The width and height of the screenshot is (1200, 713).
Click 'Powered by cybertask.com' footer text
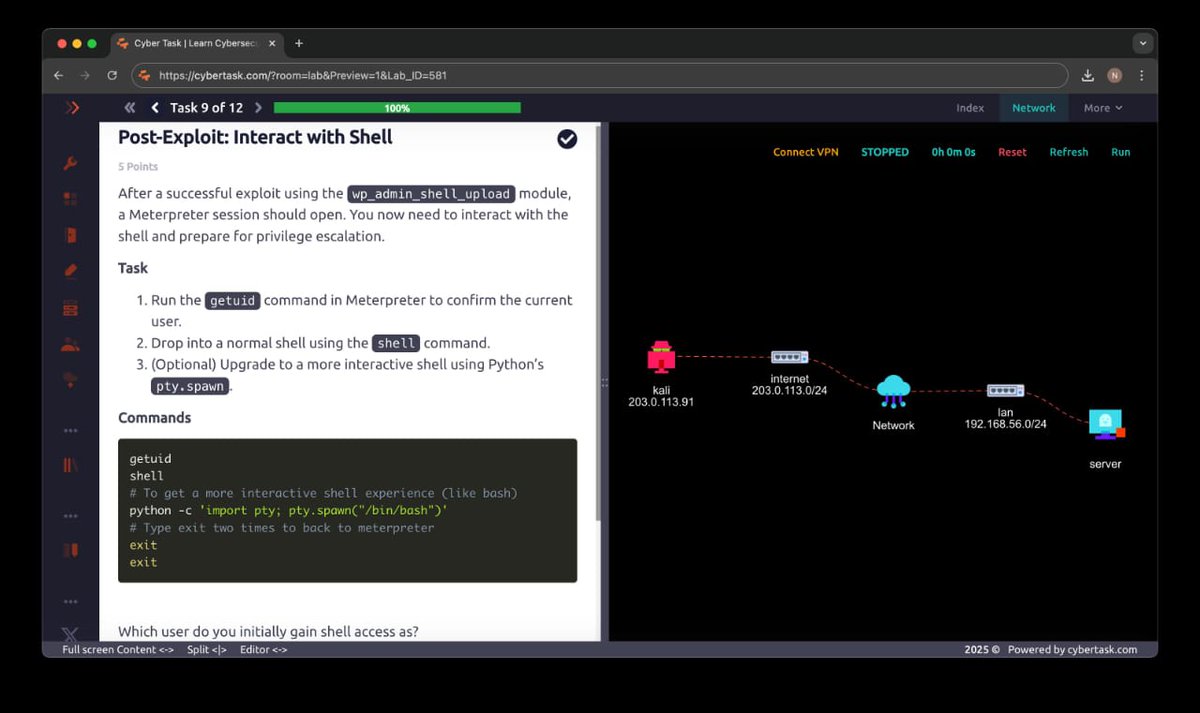coord(1072,650)
